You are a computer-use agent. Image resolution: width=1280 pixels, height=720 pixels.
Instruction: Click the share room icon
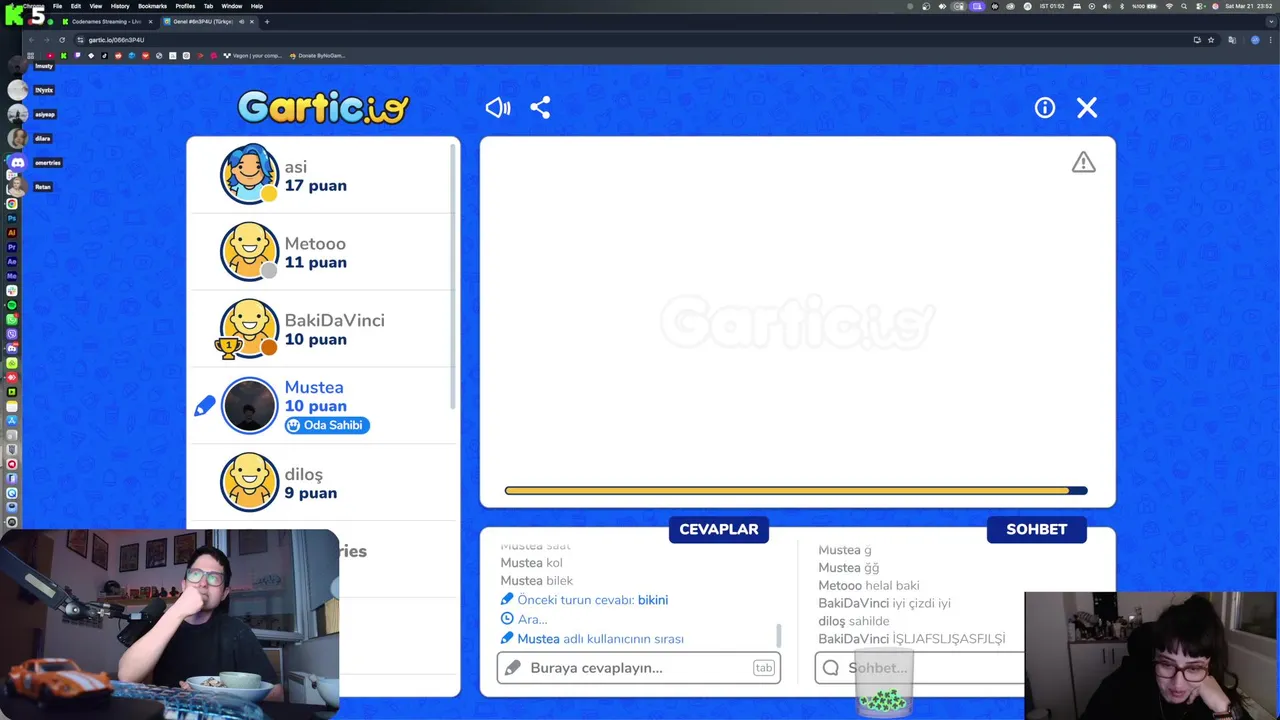(x=540, y=107)
